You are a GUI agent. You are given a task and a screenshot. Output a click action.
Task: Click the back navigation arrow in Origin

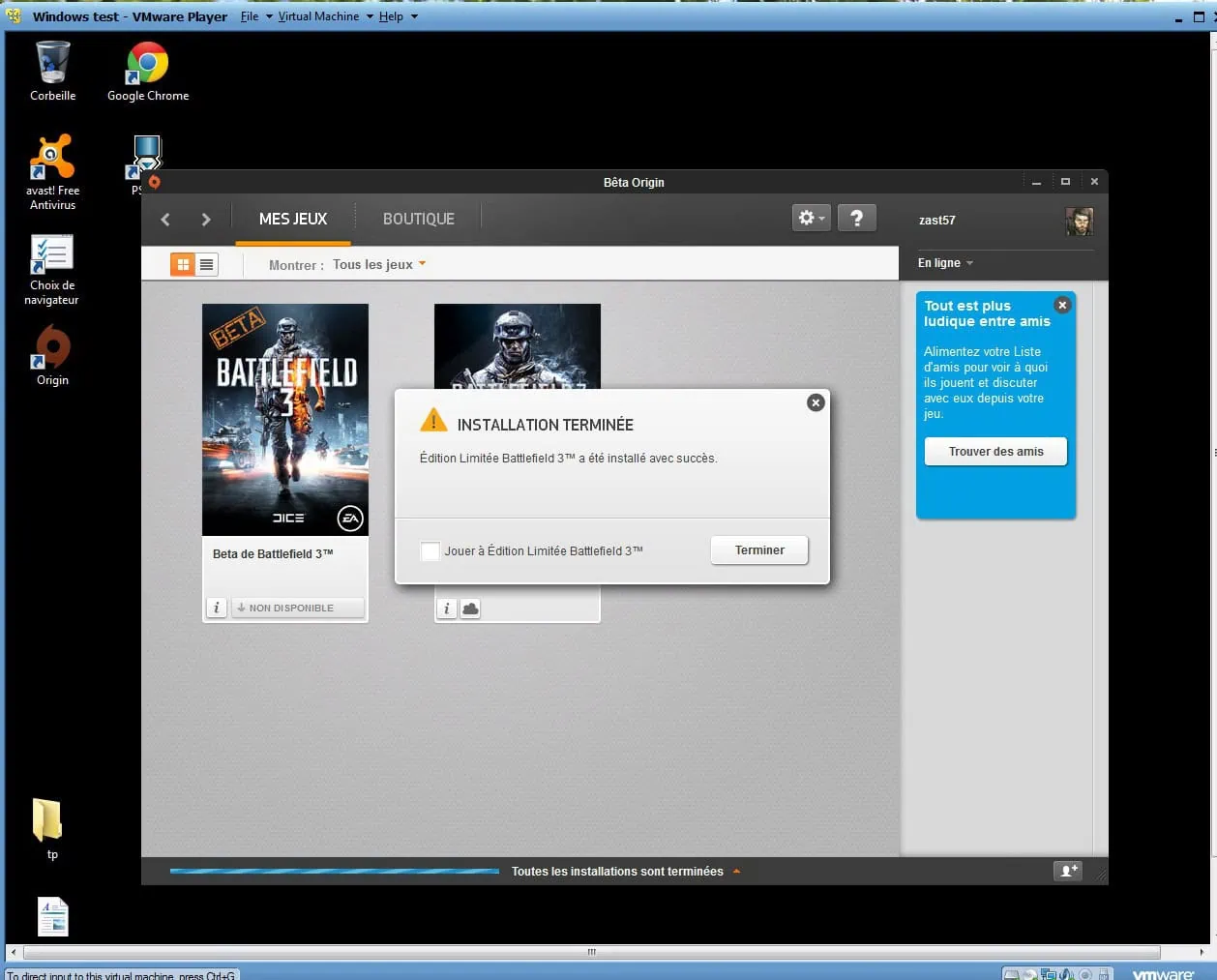point(165,220)
